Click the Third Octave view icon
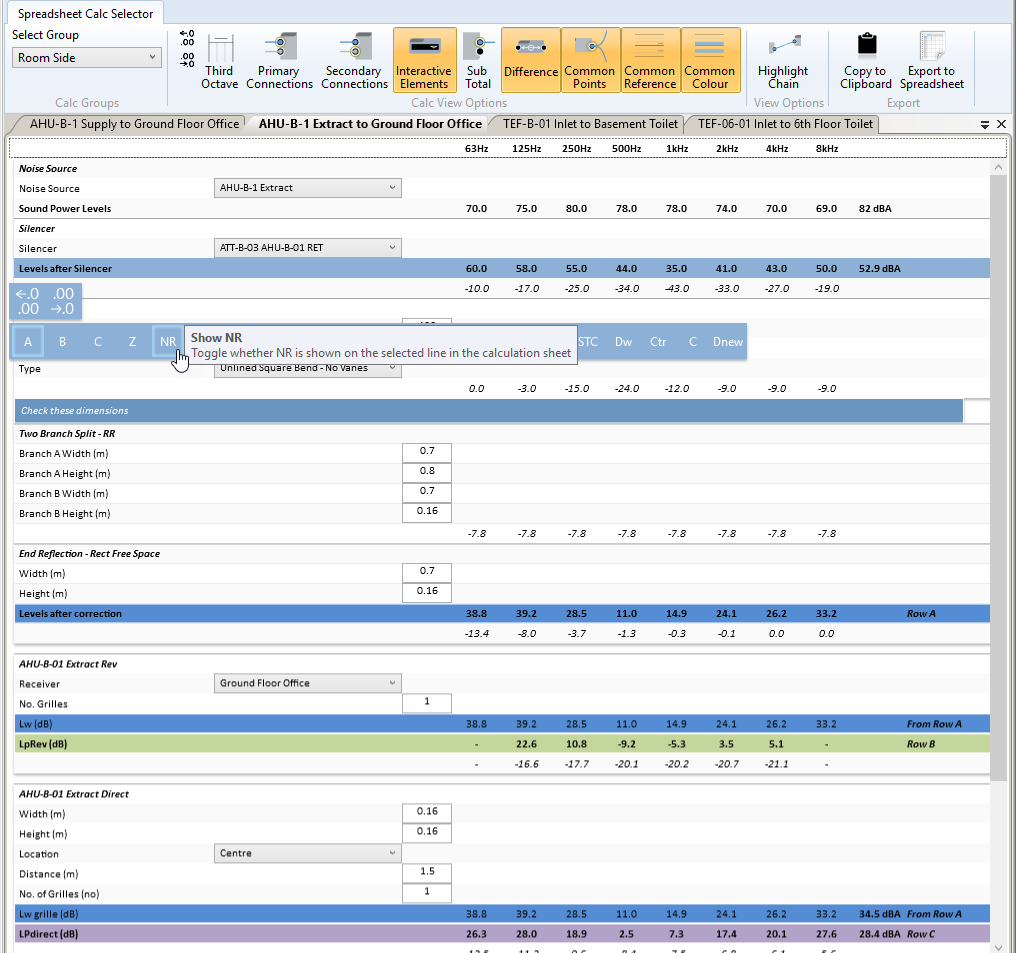 [219, 61]
